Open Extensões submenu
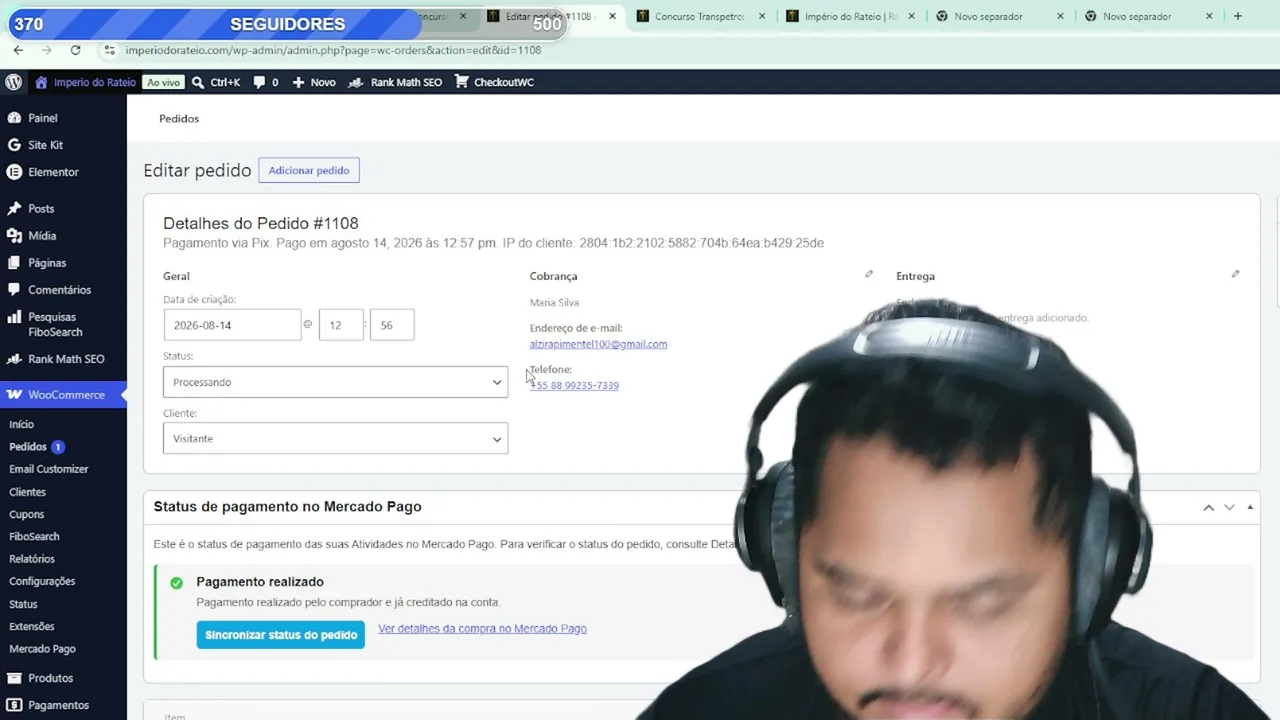 point(32,626)
